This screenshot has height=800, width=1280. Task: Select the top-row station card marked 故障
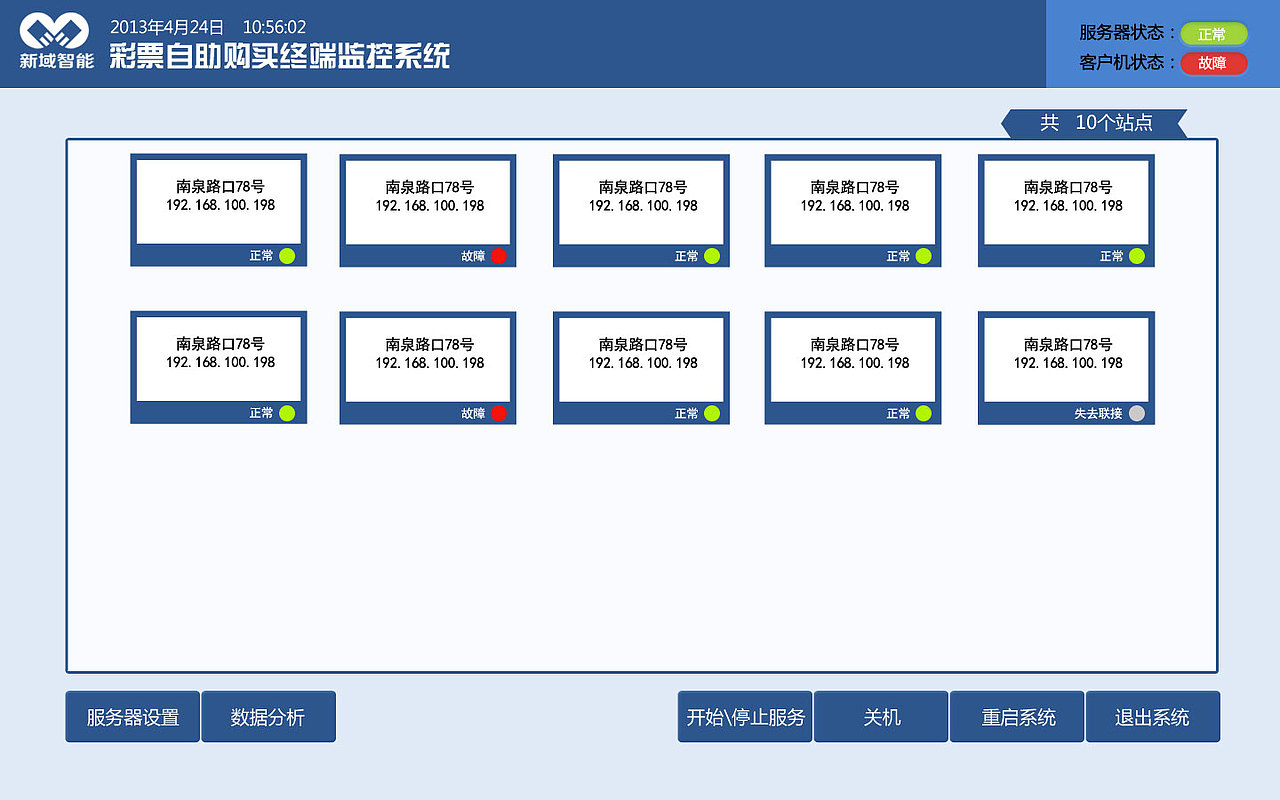click(x=428, y=210)
